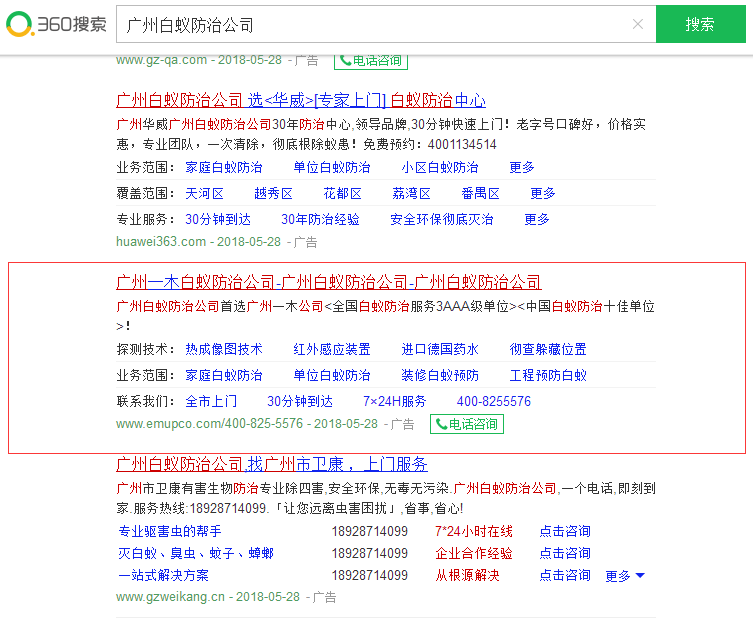Click 点击咨询 beside 企业合作经验
Screen dimensions: 753x619
(565, 553)
